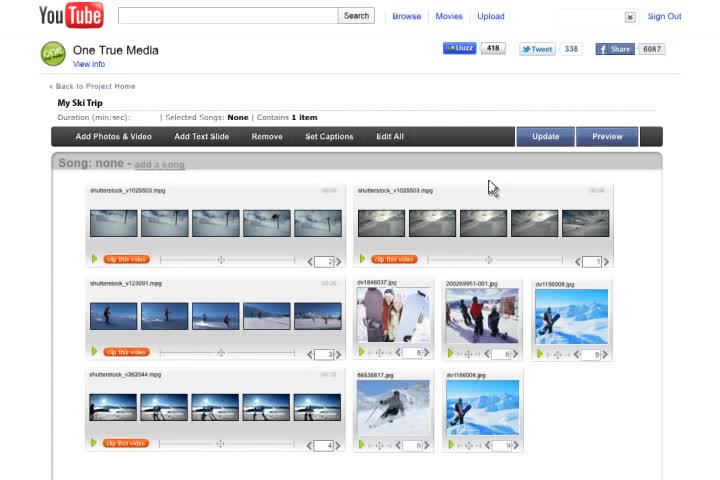
Task: Click the Preview button
Action: [x=607, y=136]
